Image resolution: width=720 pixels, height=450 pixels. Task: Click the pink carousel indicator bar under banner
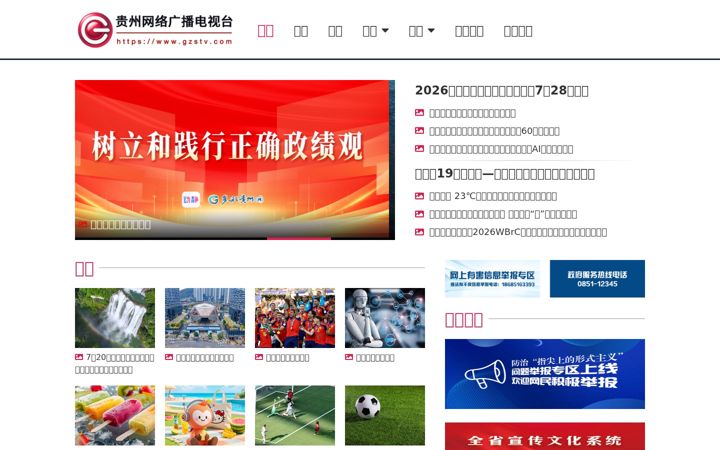click(x=298, y=238)
